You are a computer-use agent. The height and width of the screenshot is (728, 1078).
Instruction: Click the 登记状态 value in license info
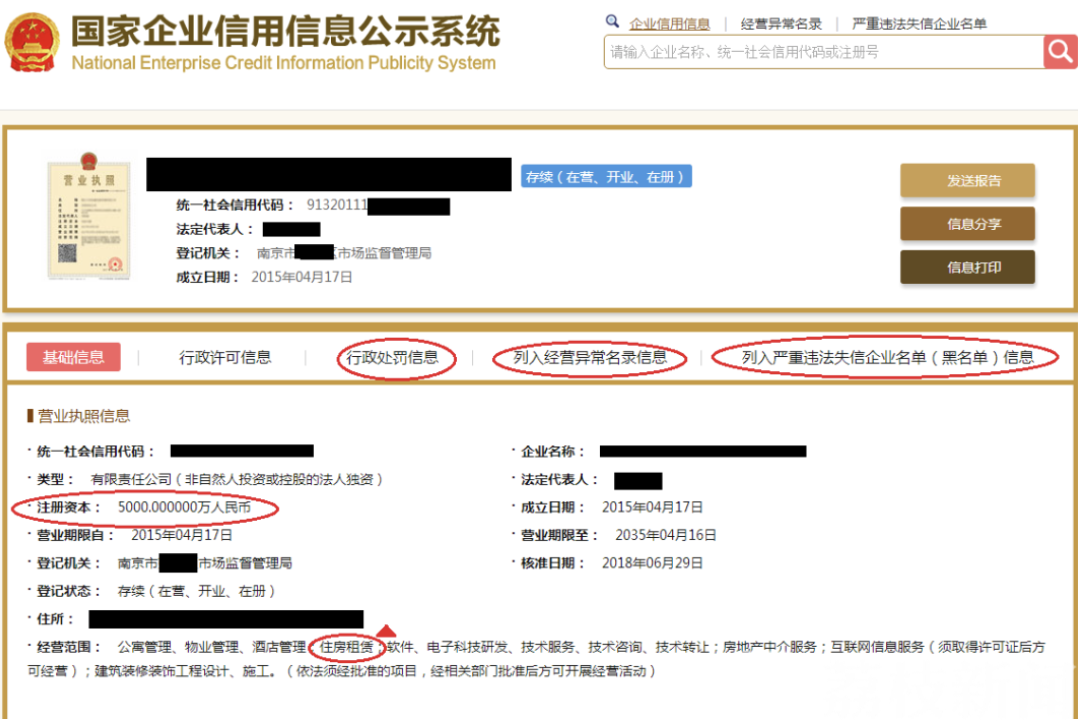(x=197, y=591)
